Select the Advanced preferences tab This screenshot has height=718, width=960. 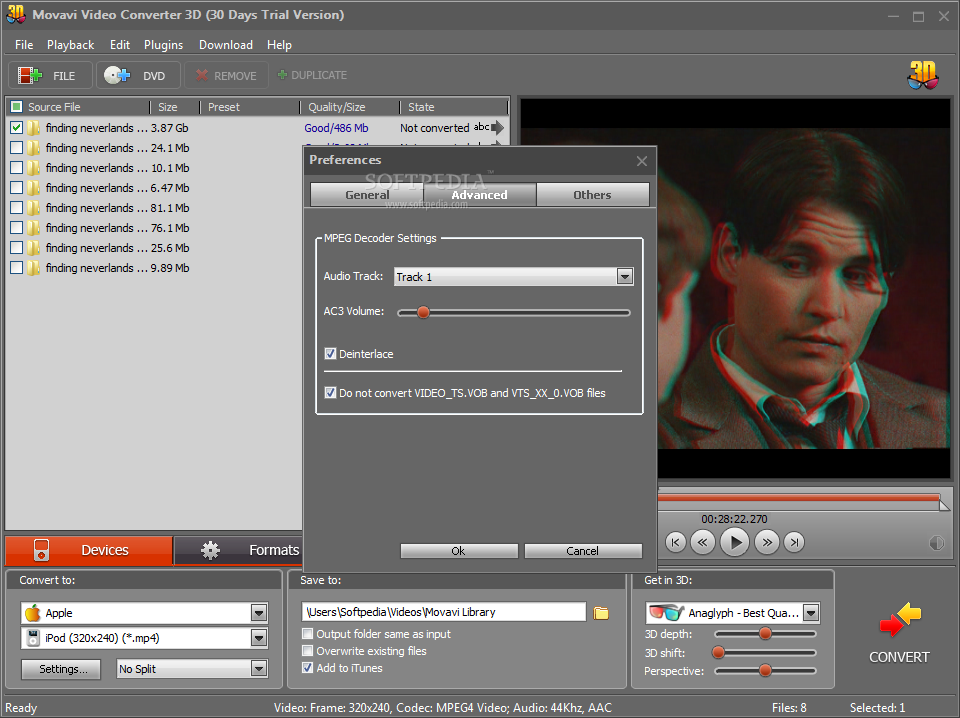click(x=479, y=195)
